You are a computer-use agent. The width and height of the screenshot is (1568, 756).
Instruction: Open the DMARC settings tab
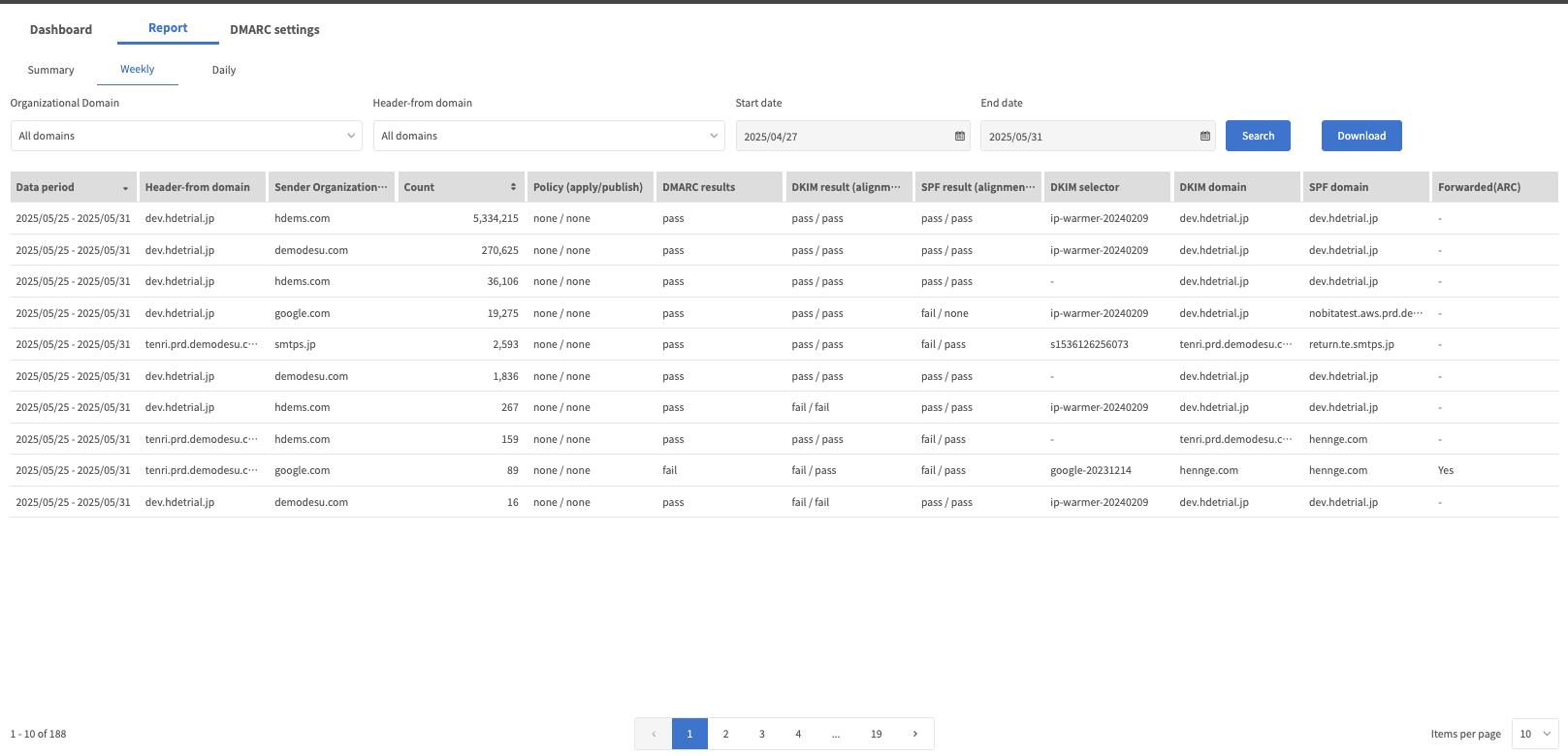[274, 29]
